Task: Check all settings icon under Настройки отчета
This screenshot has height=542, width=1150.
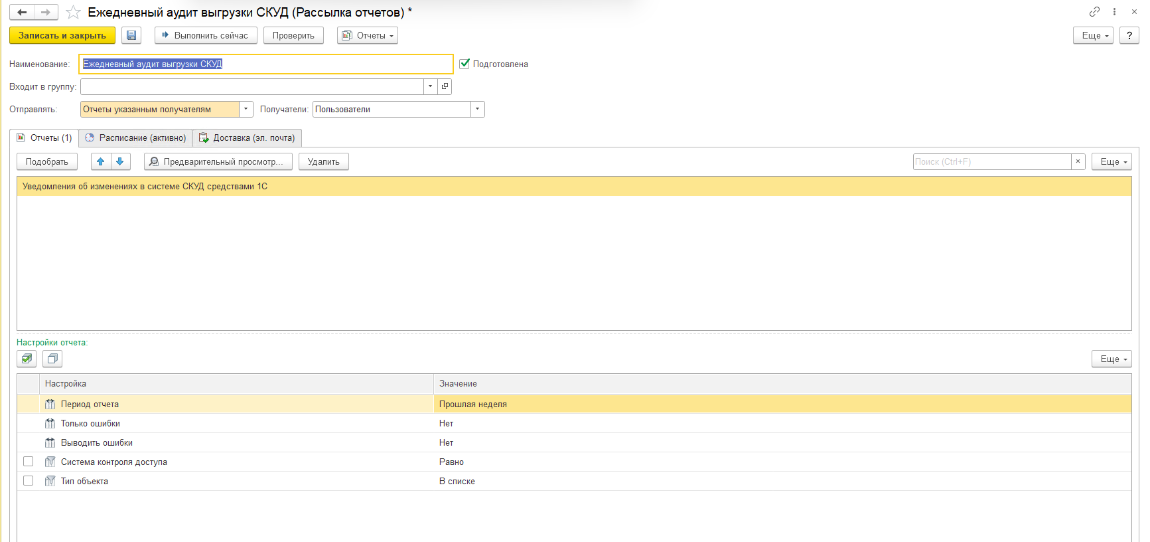Action: point(27,358)
